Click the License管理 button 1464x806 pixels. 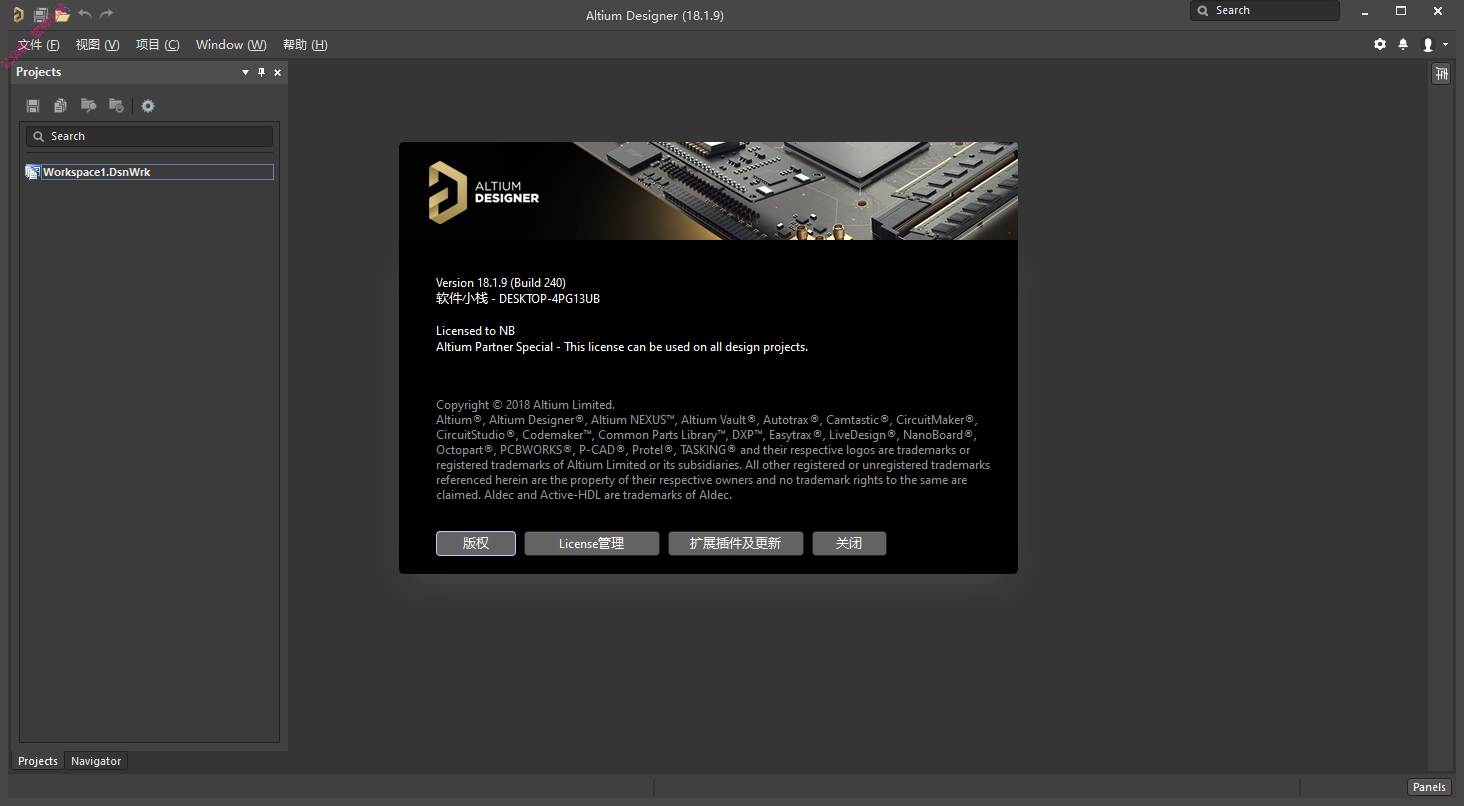592,543
